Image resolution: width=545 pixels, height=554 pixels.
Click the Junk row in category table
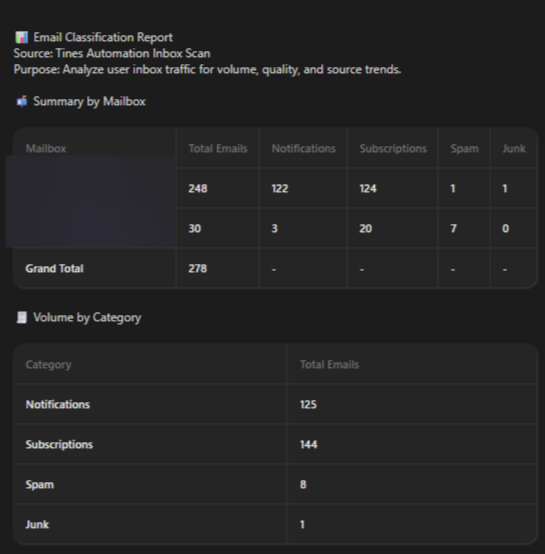pos(275,524)
